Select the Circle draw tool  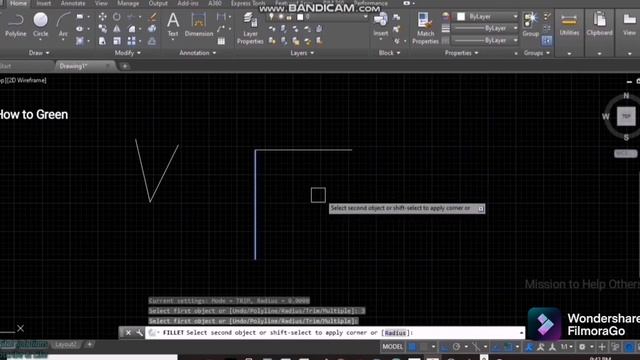click(40, 24)
